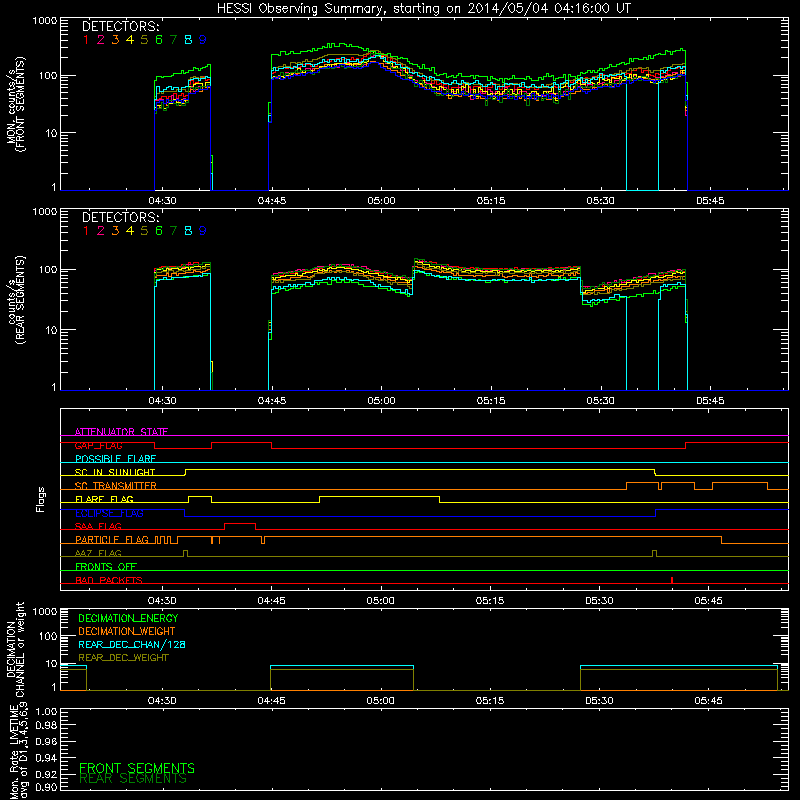The width and height of the screenshot is (800, 800).
Task: Pick detector 1 in the rear segments legend
Action: (x=86, y=231)
